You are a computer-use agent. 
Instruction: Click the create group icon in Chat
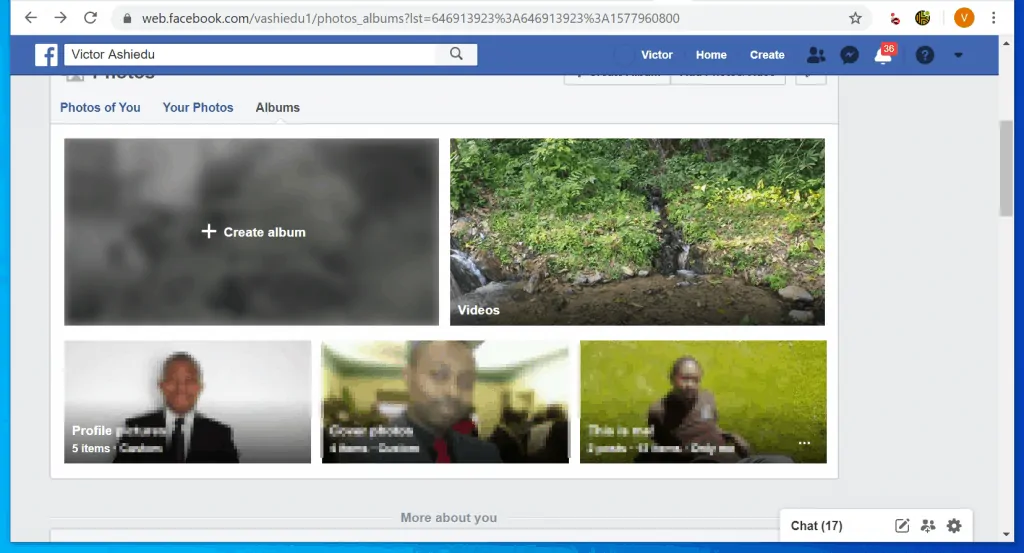click(x=928, y=526)
